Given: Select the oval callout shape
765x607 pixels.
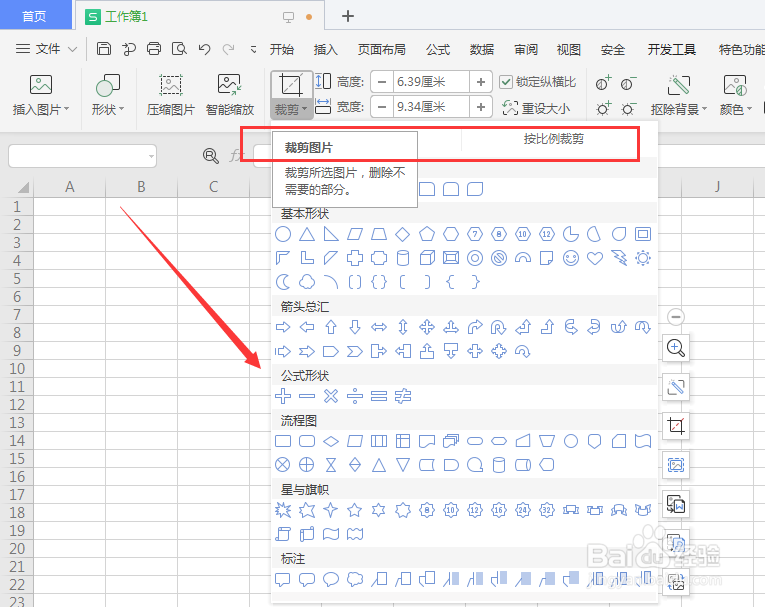Looking at the screenshot, I should (x=331, y=579).
